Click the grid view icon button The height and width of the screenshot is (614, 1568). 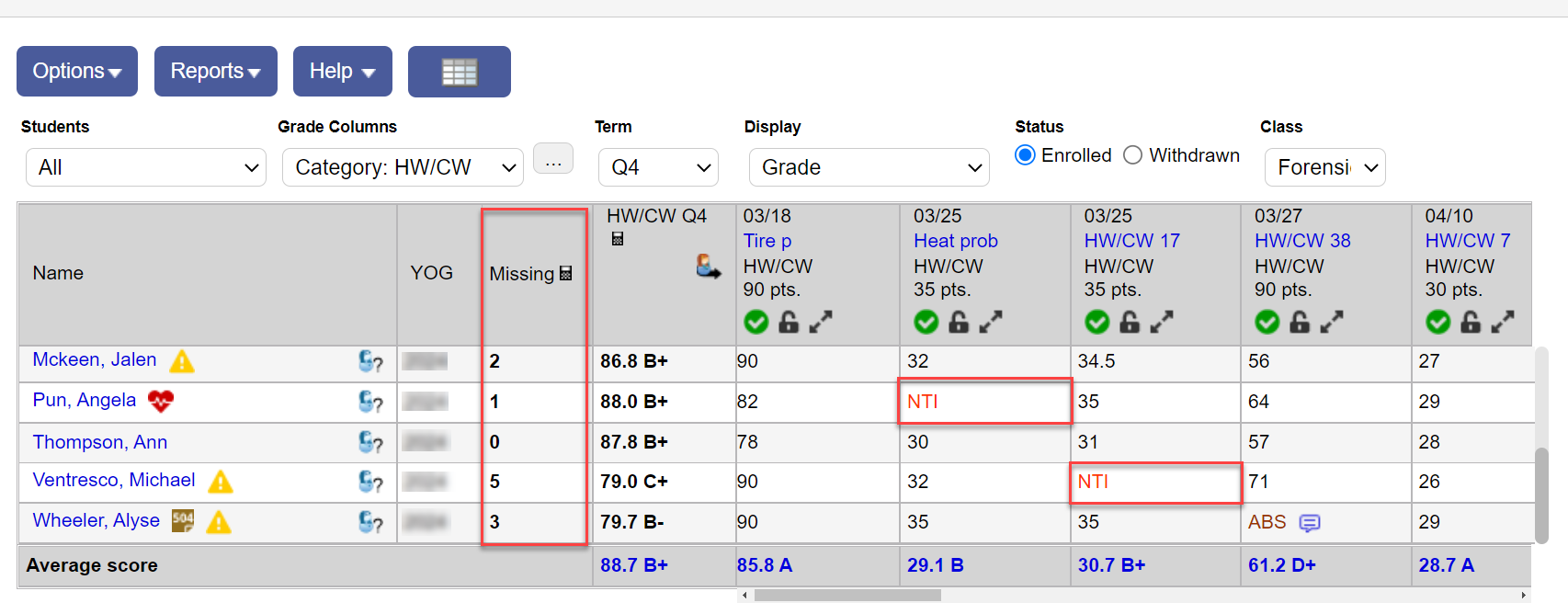459,72
